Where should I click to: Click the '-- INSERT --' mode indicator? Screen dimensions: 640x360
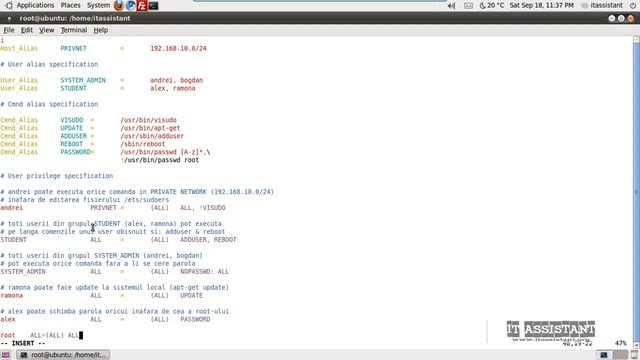[23, 343]
